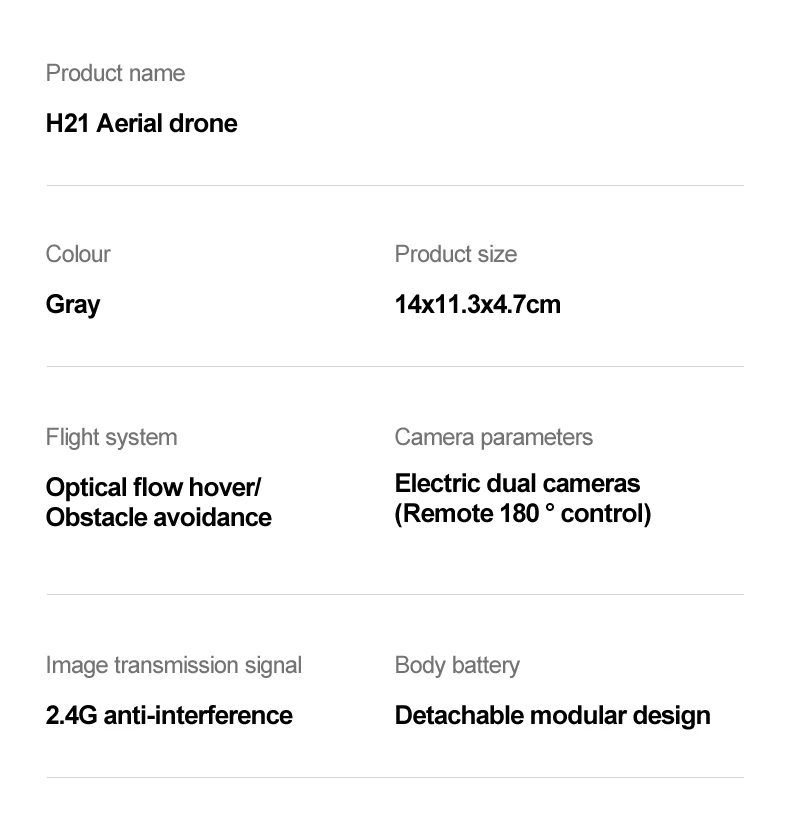Select 'Optical flow hover/' text line

153,487
